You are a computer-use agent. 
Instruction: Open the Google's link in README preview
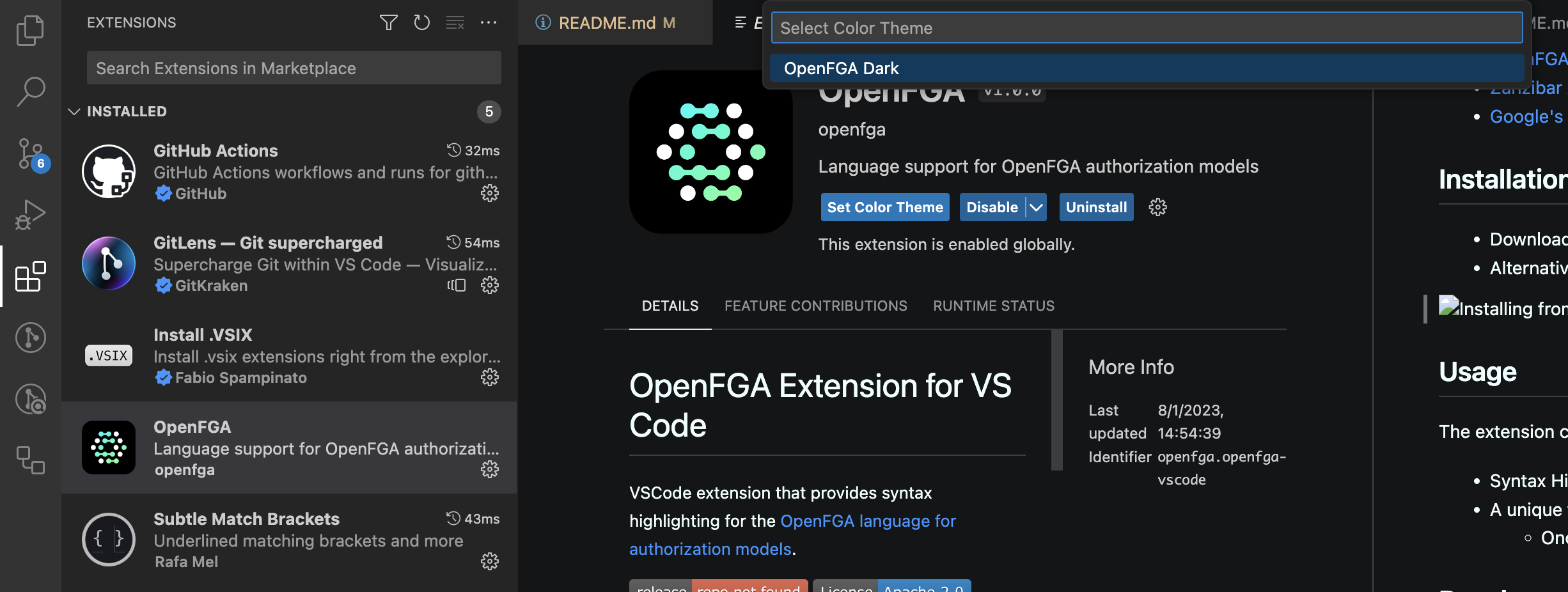pyautogui.click(x=1526, y=116)
